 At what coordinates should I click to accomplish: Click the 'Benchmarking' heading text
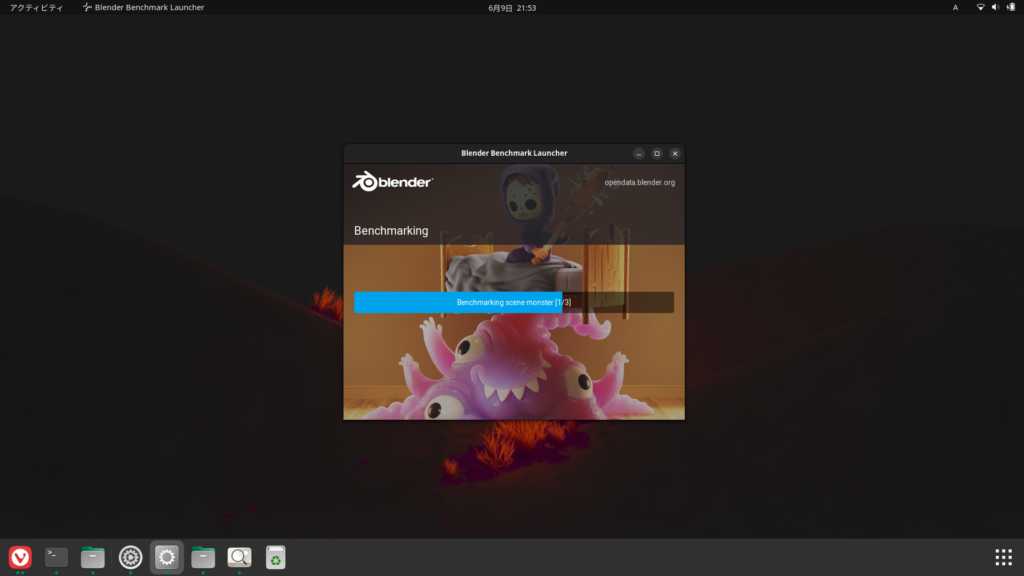click(x=391, y=231)
